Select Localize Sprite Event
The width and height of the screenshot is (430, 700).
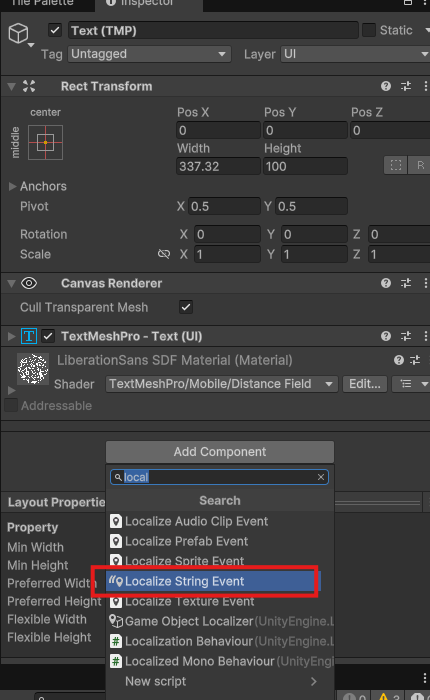[x=220, y=560]
